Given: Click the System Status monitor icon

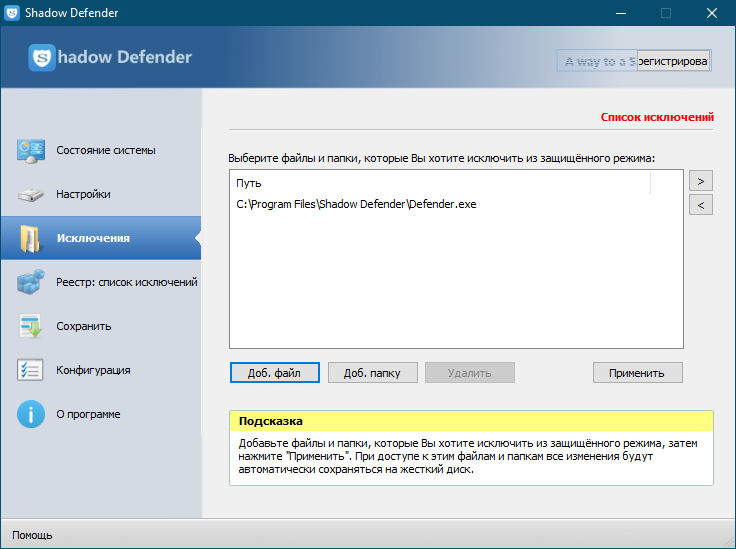Looking at the screenshot, I should tap(31, 151).
